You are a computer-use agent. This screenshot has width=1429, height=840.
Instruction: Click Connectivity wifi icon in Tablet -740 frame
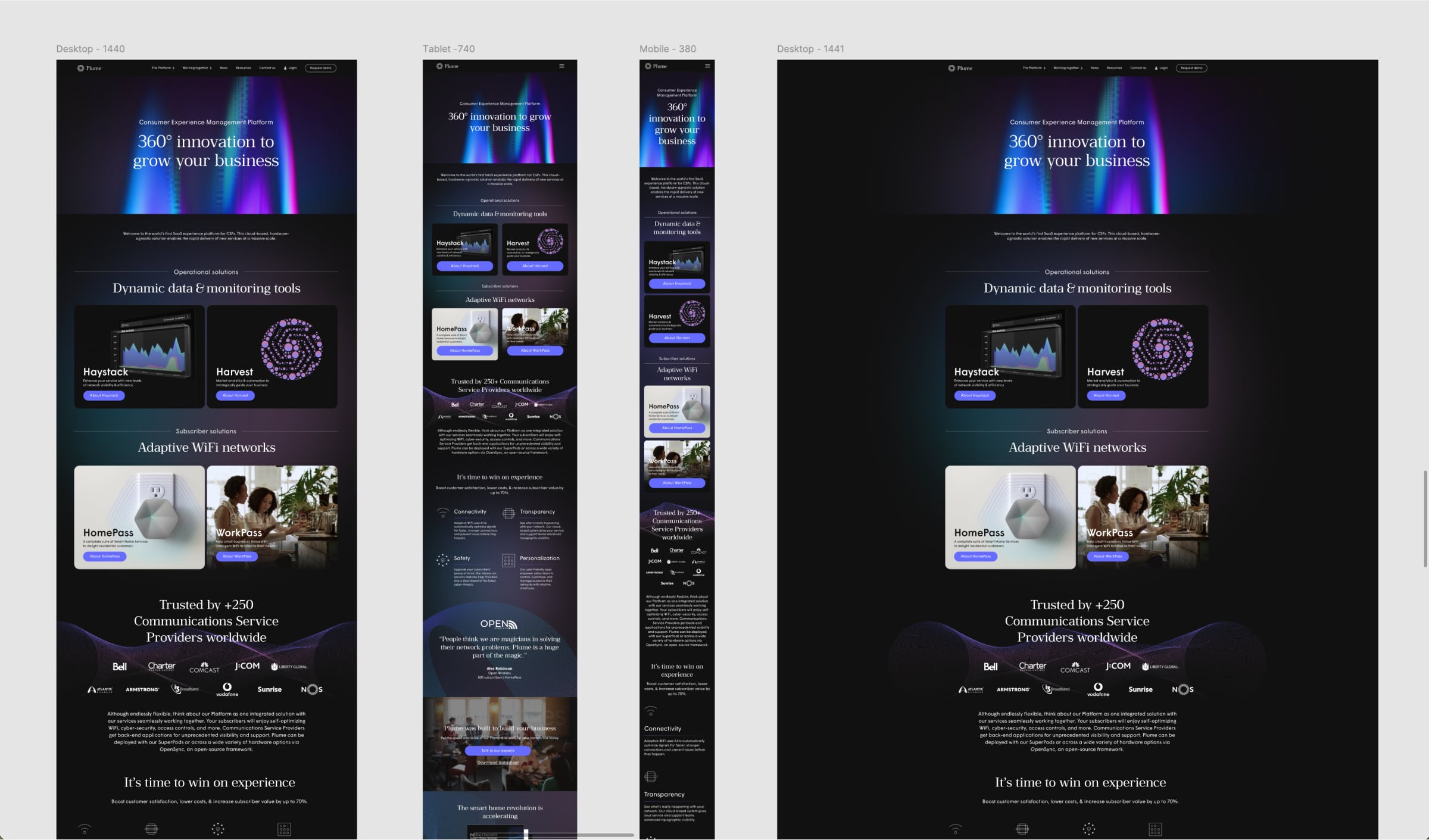pyautogui.click(x=442, y=513)
